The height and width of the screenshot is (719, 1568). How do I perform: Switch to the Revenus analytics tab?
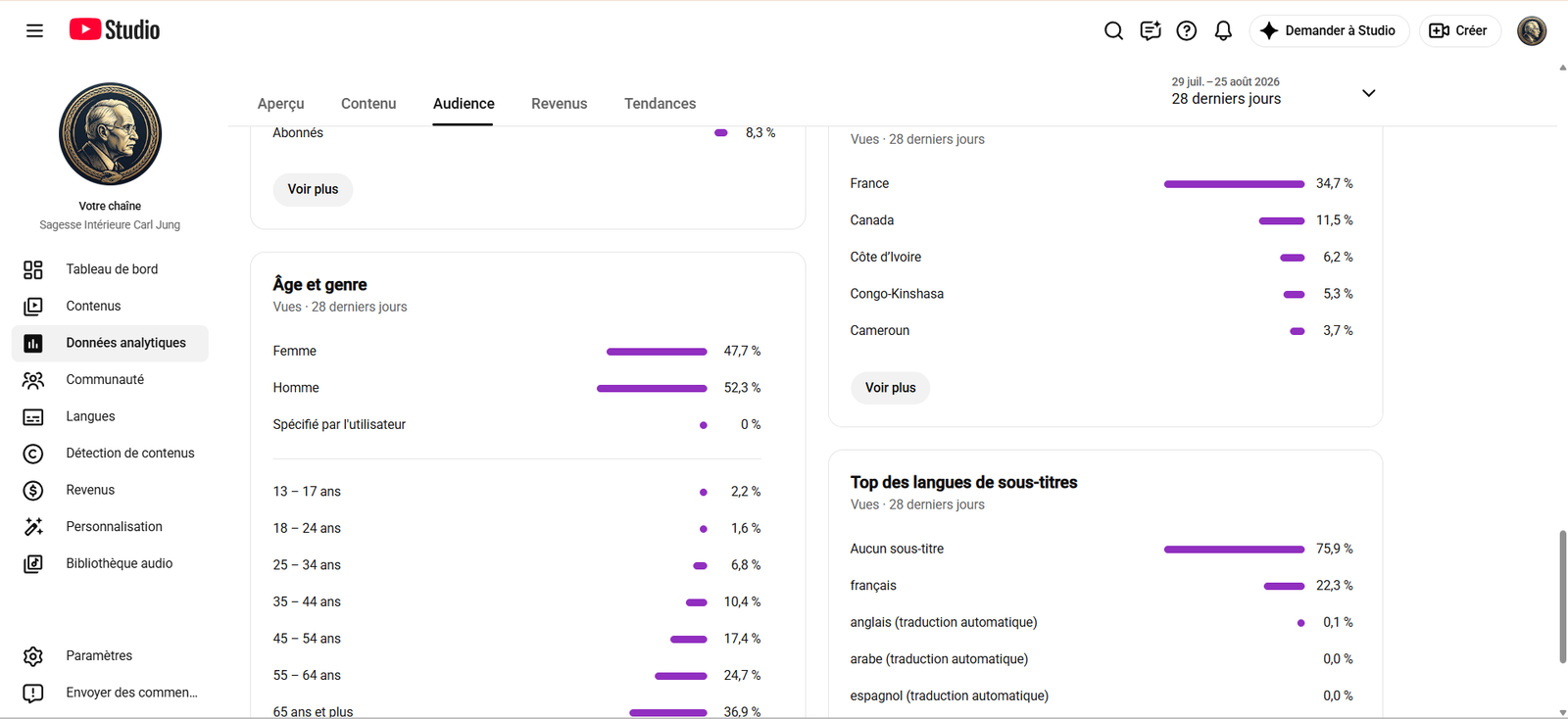(x=560, y=104)
